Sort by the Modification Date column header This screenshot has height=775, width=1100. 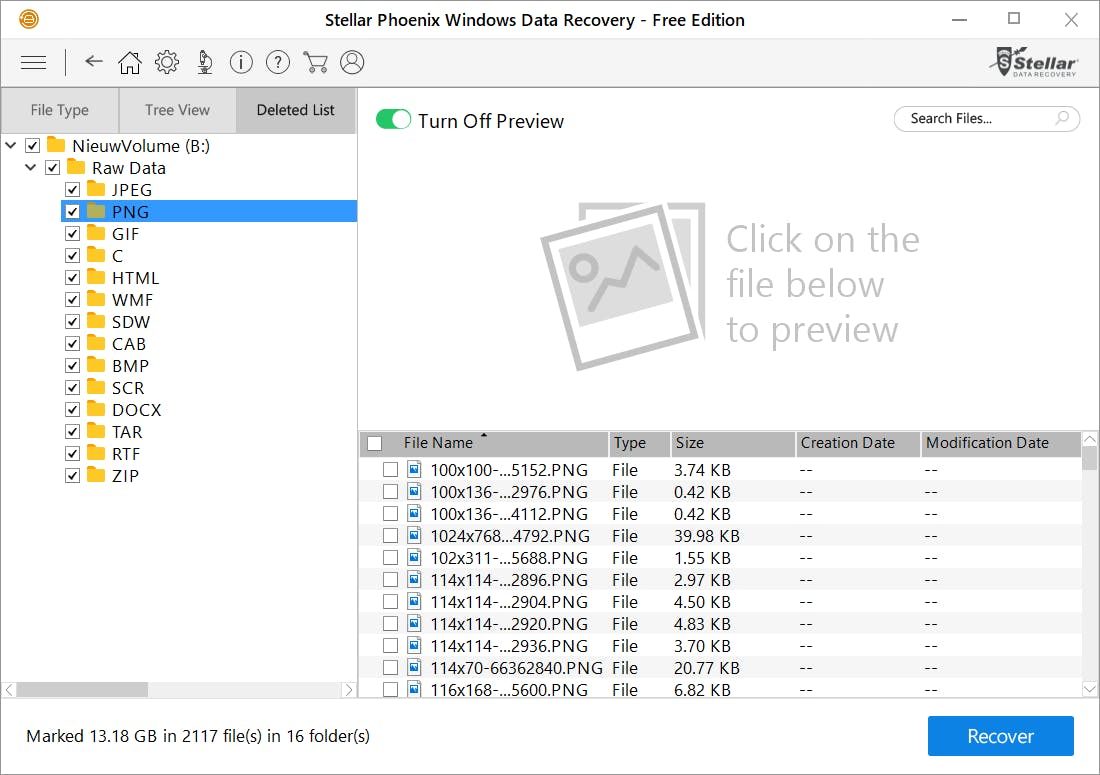[x=1000, y=443]
